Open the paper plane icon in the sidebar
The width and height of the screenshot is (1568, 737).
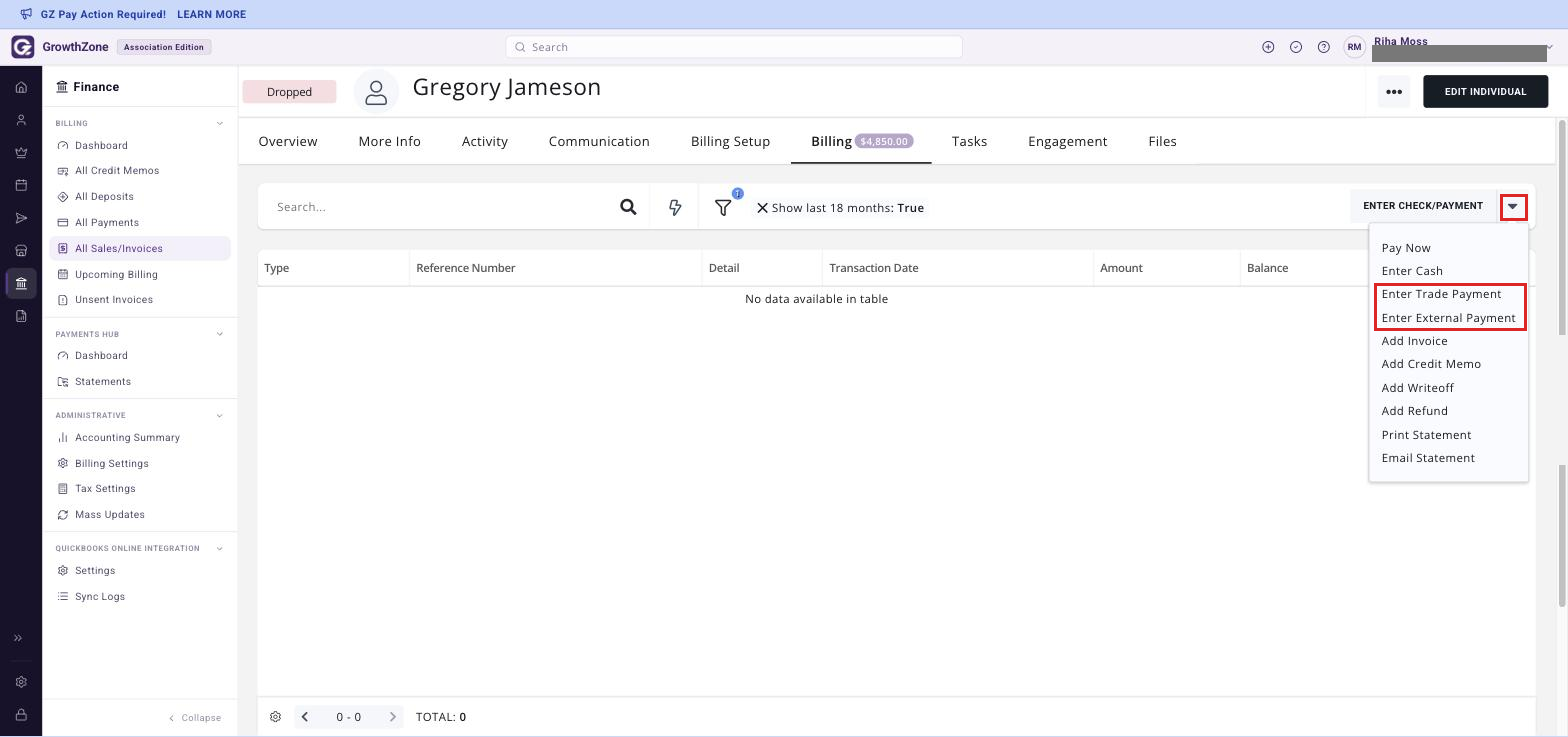21,218
